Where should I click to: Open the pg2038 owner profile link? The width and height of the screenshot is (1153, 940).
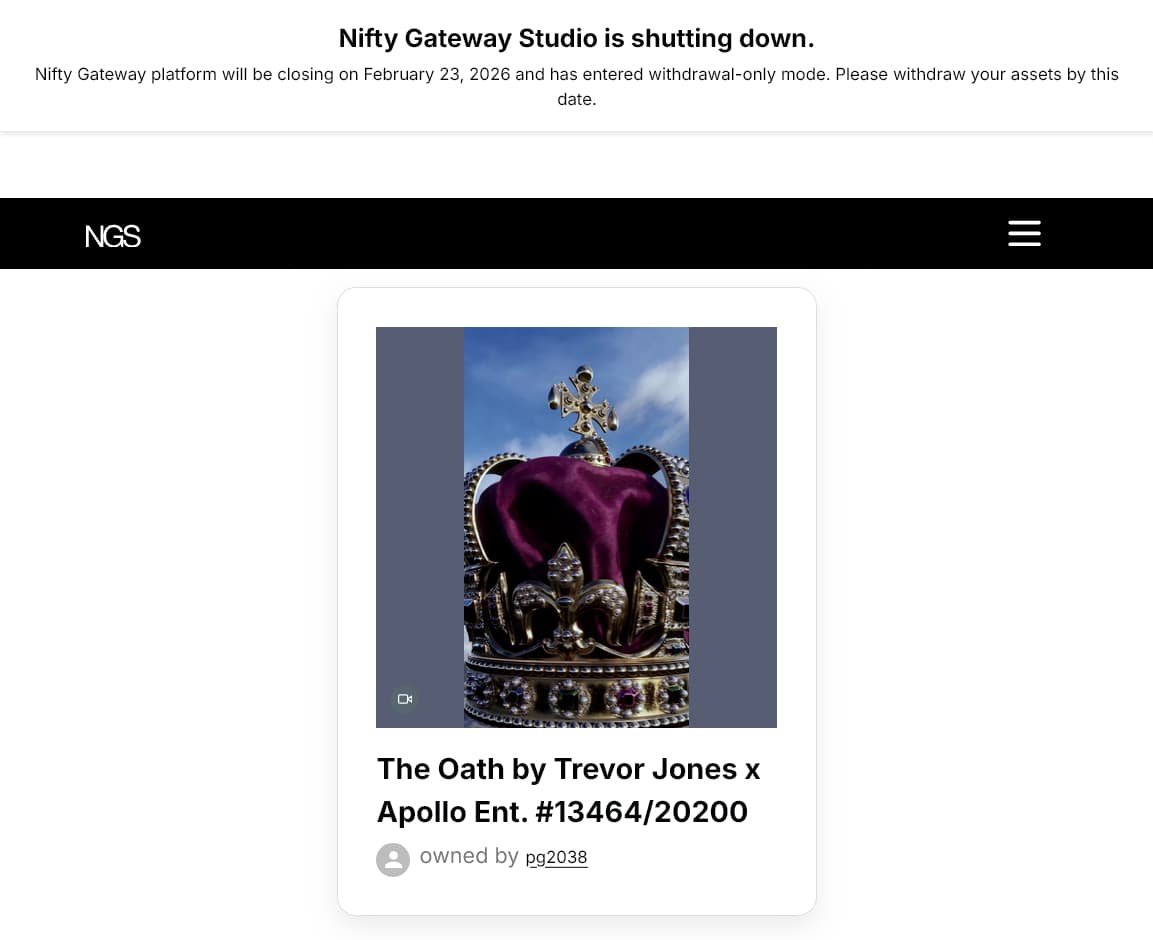click(x=556, y=858)
